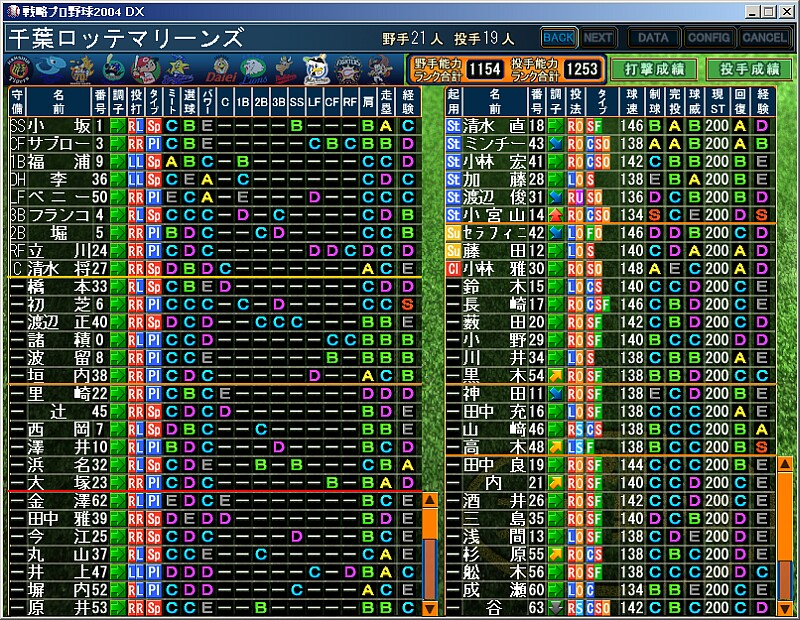Screen dimensions: 800x620
Task: Select pitcher 長崎 row
Action: [610, 305]
